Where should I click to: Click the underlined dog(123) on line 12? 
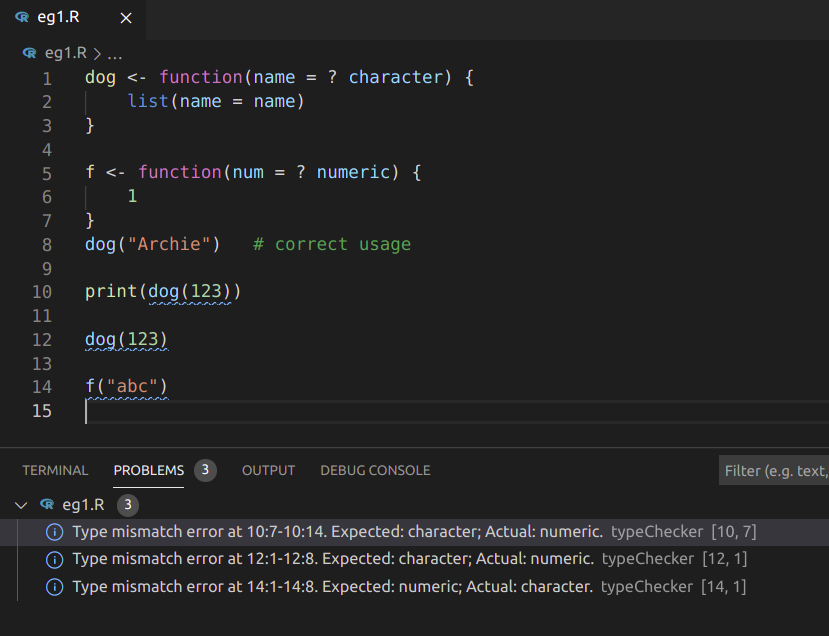(126, 339)
